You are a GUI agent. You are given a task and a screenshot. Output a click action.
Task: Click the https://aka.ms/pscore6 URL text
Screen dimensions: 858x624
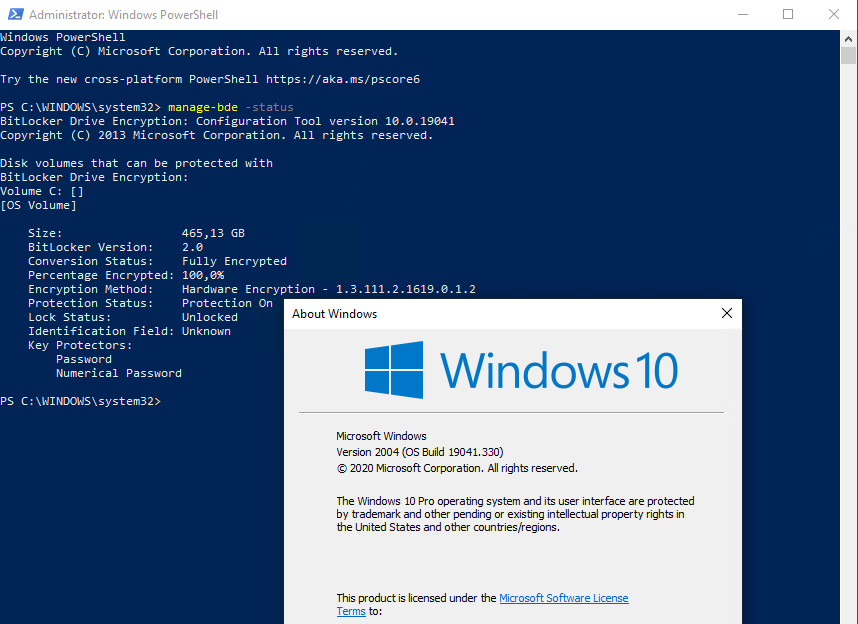point(343,79)
